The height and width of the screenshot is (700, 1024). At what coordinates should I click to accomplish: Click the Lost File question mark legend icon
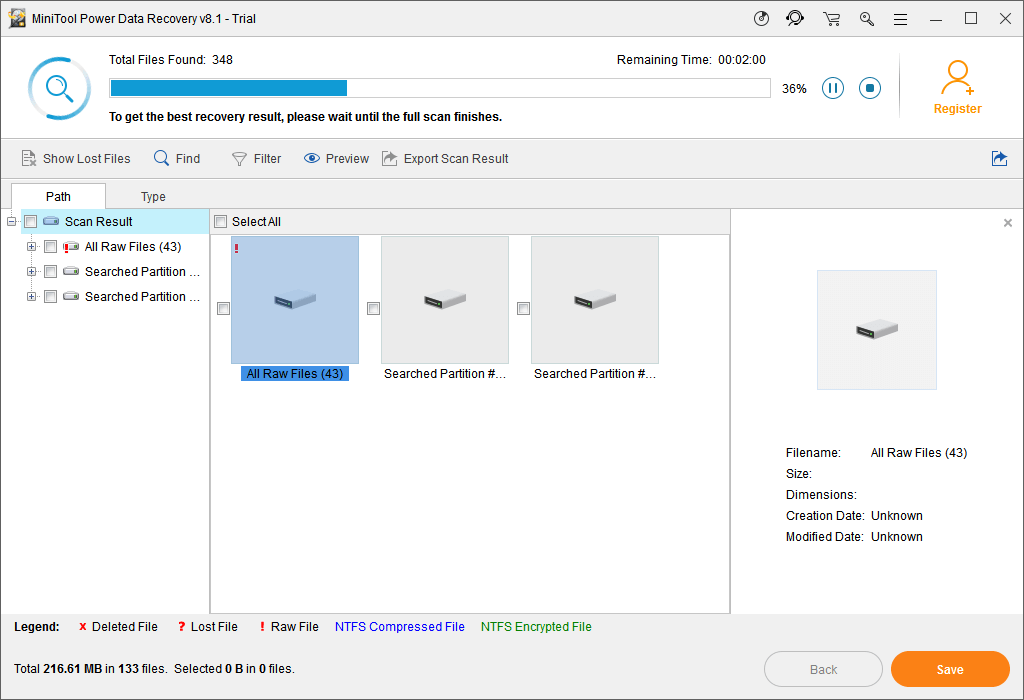(x=182, y=627)
